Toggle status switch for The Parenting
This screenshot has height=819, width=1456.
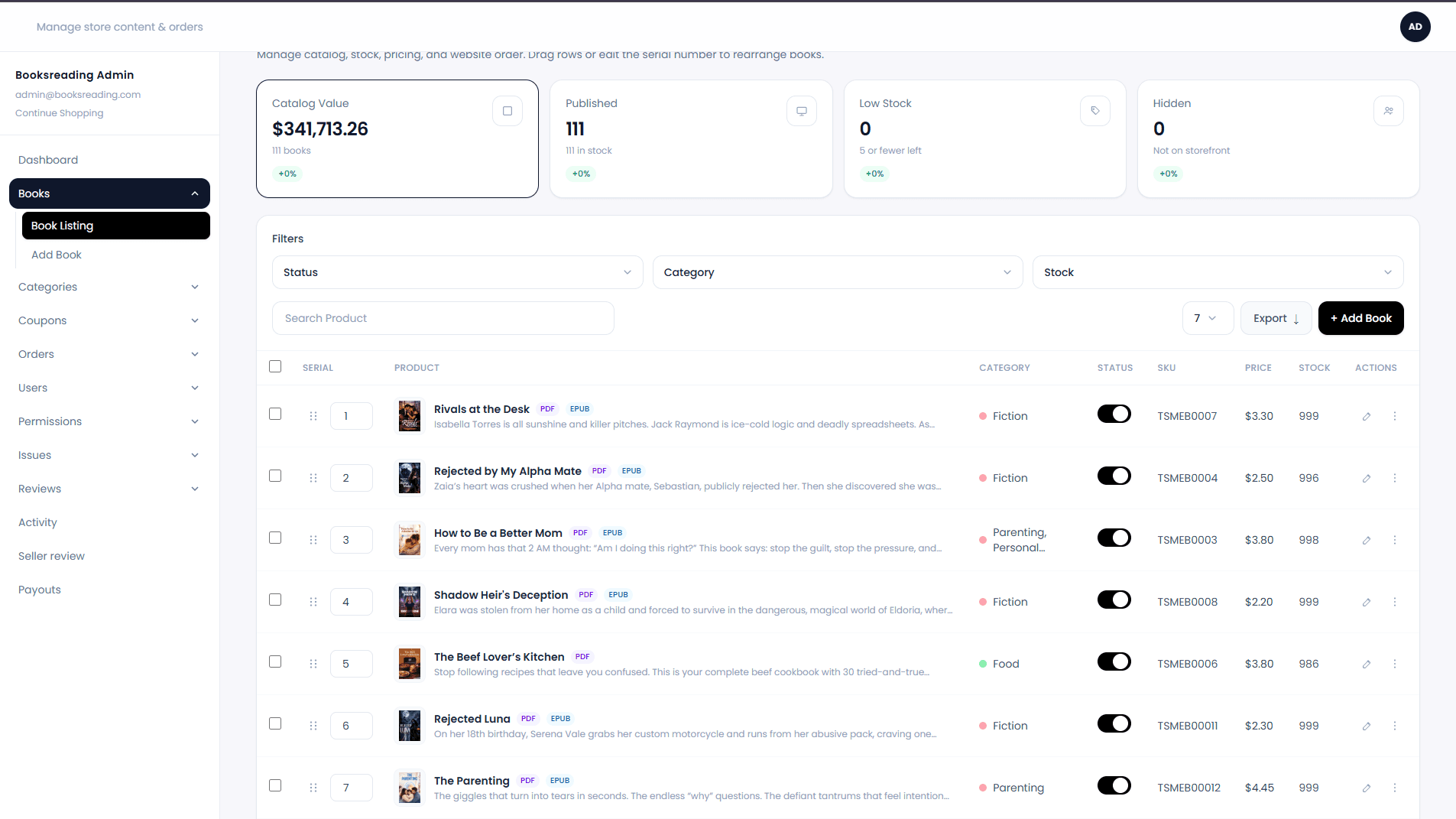click(x=1114, y=785)
